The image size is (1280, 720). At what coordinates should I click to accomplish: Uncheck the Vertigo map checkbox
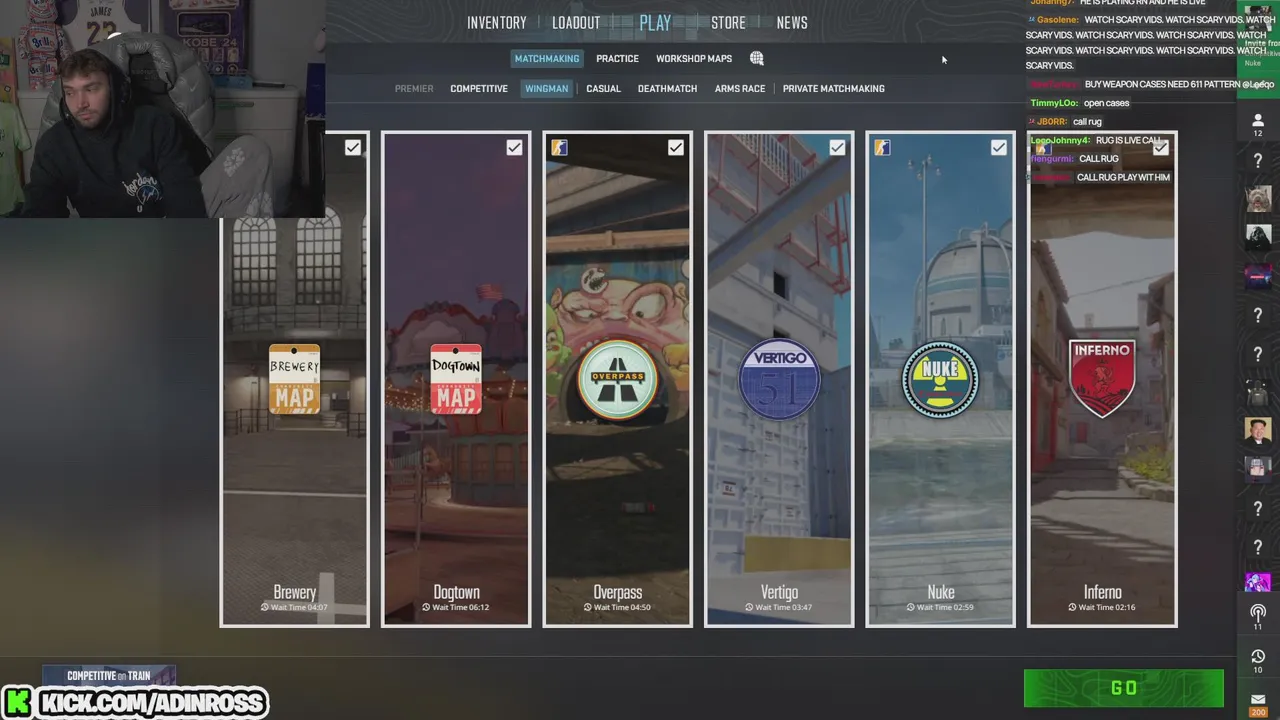(837, 148)
